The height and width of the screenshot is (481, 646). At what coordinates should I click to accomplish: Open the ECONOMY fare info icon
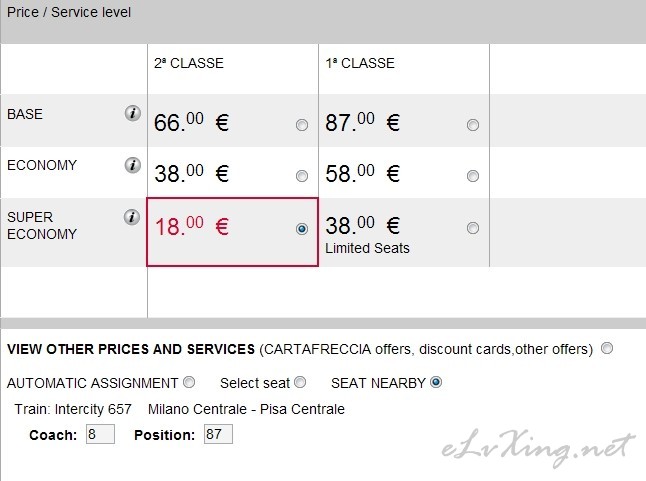[x=133, y=165]
